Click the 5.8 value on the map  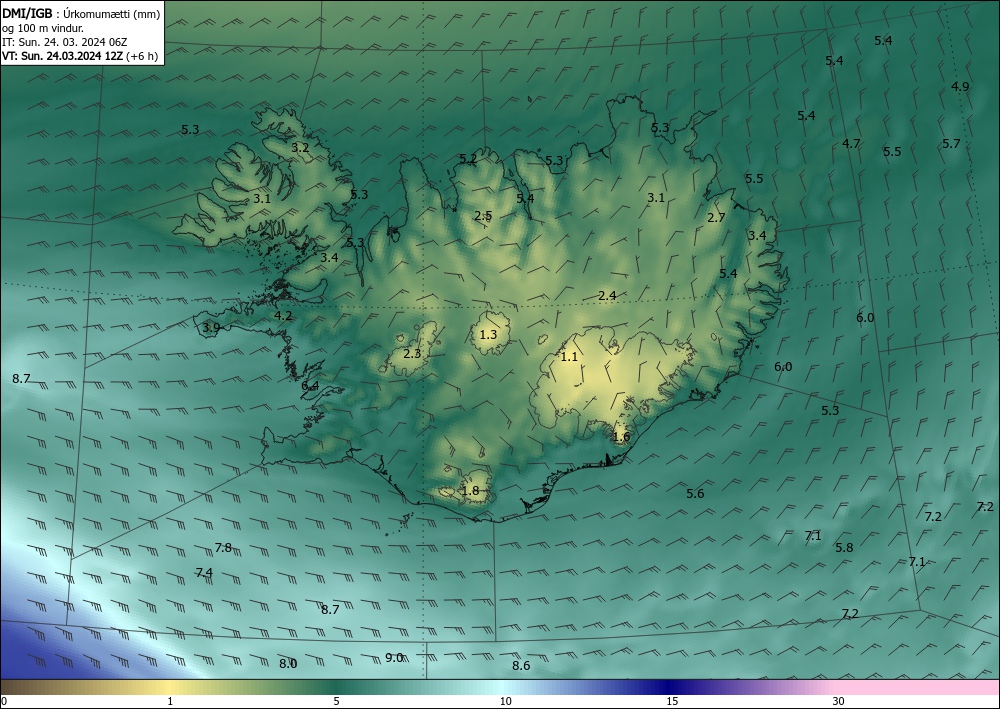pyautogui.click(x=844, y=548)
